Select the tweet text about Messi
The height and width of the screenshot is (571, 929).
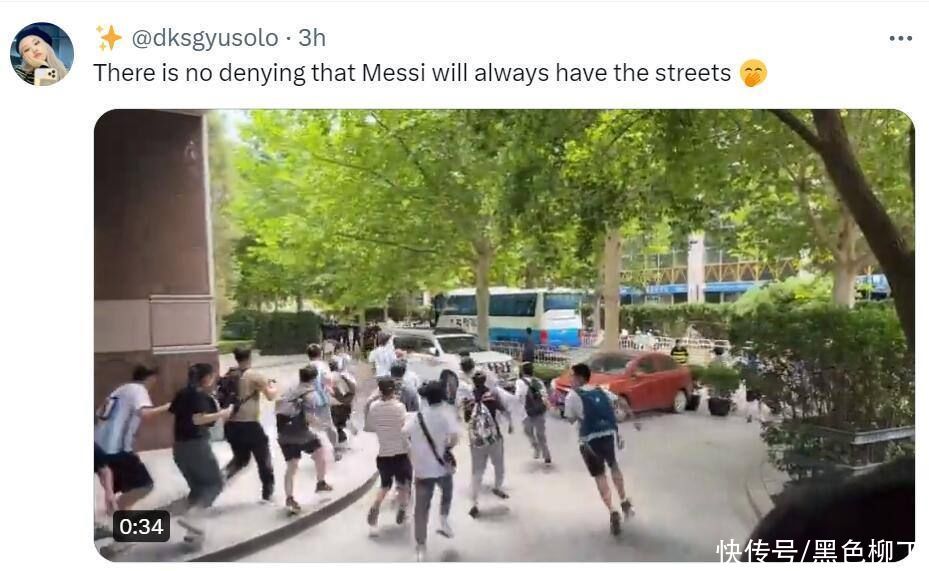(412, 73)
